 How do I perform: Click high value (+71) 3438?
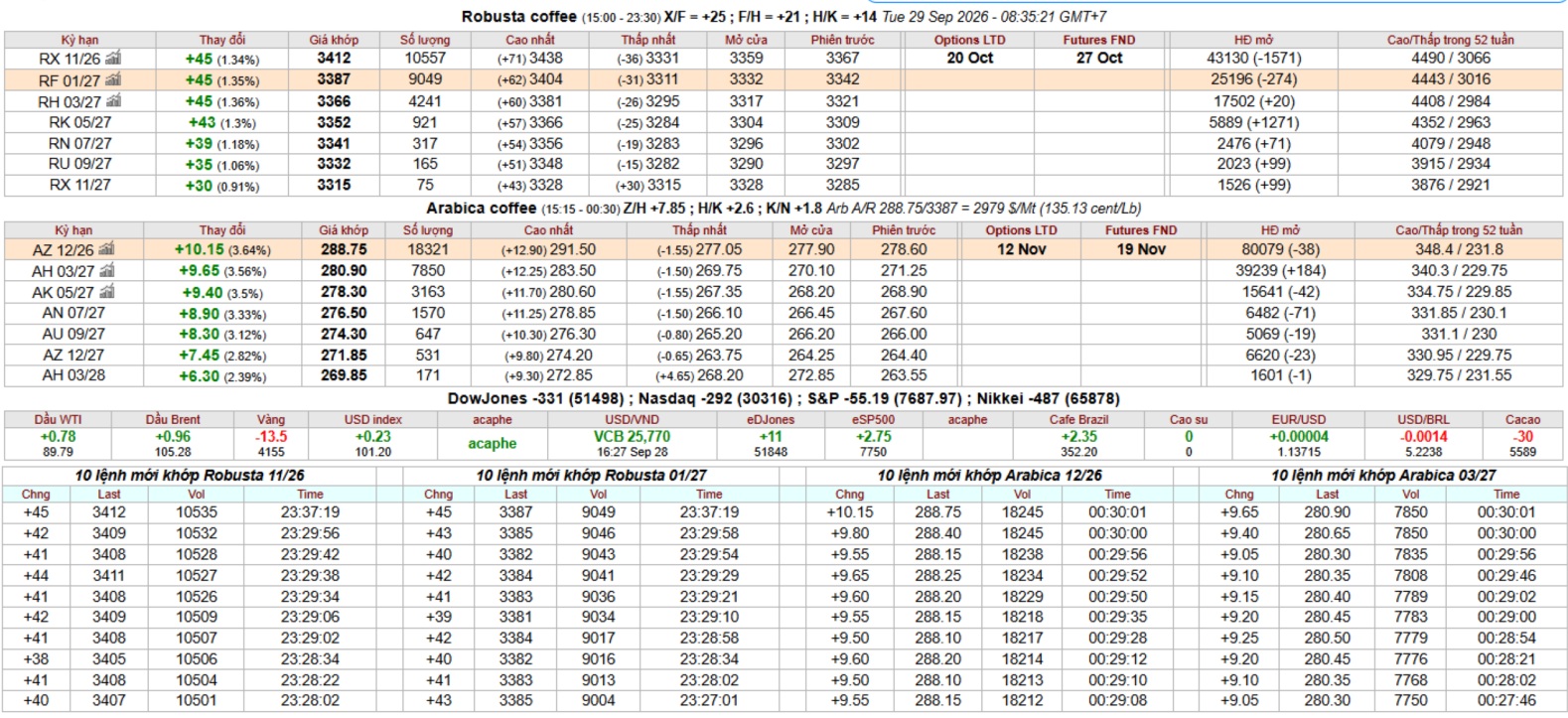[x=530, y=59]
